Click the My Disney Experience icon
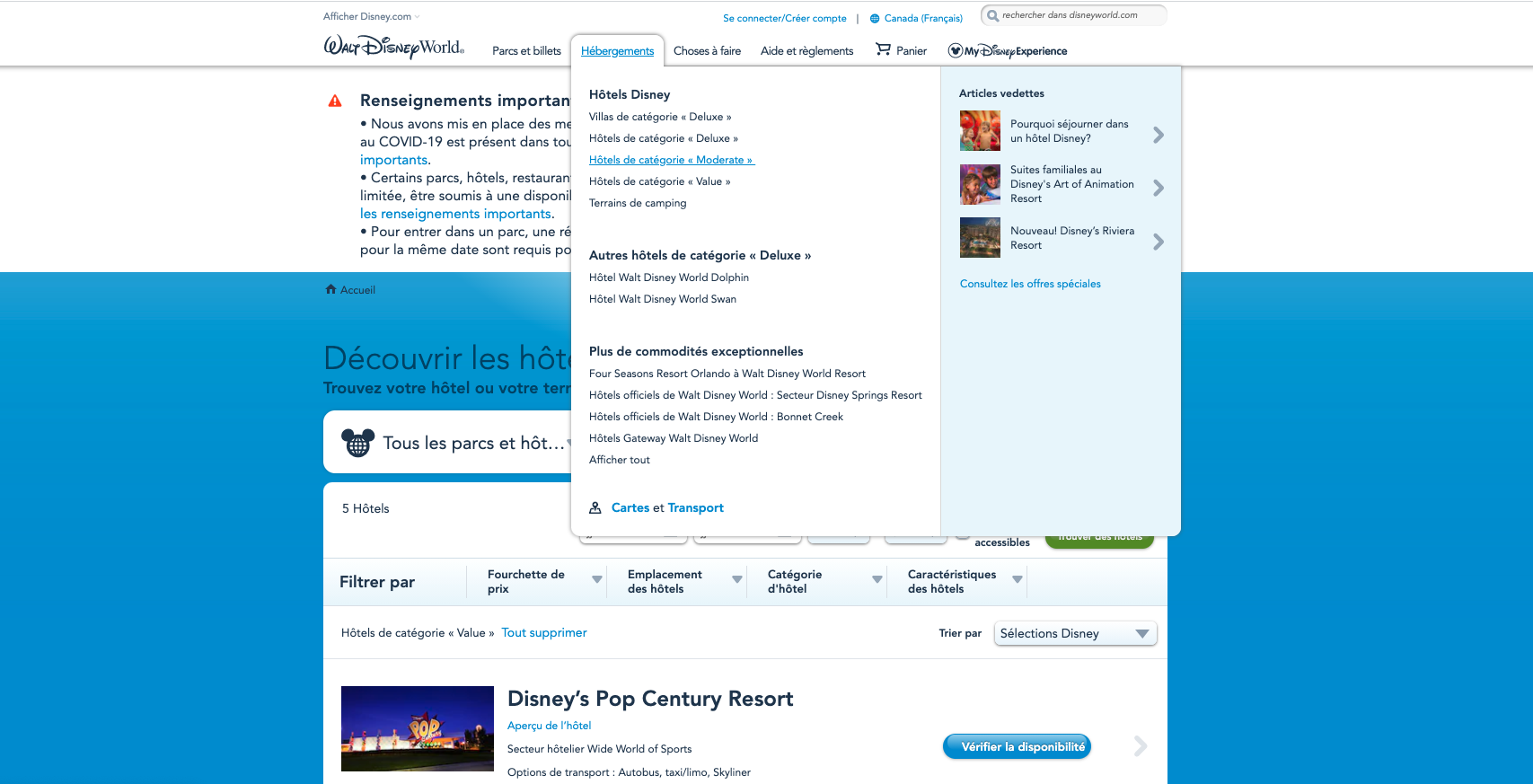The height and width of the screenshot is (784, 1533). (956, 51)
